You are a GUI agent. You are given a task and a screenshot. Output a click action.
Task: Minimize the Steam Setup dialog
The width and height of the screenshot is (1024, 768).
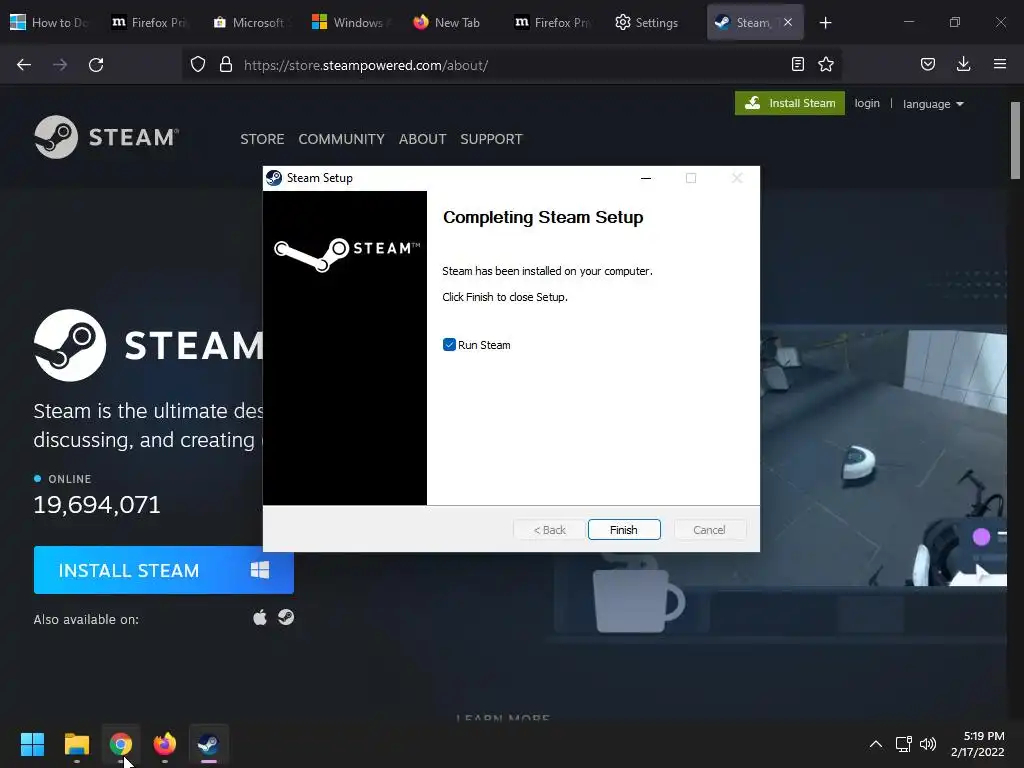tap(646, 178)
